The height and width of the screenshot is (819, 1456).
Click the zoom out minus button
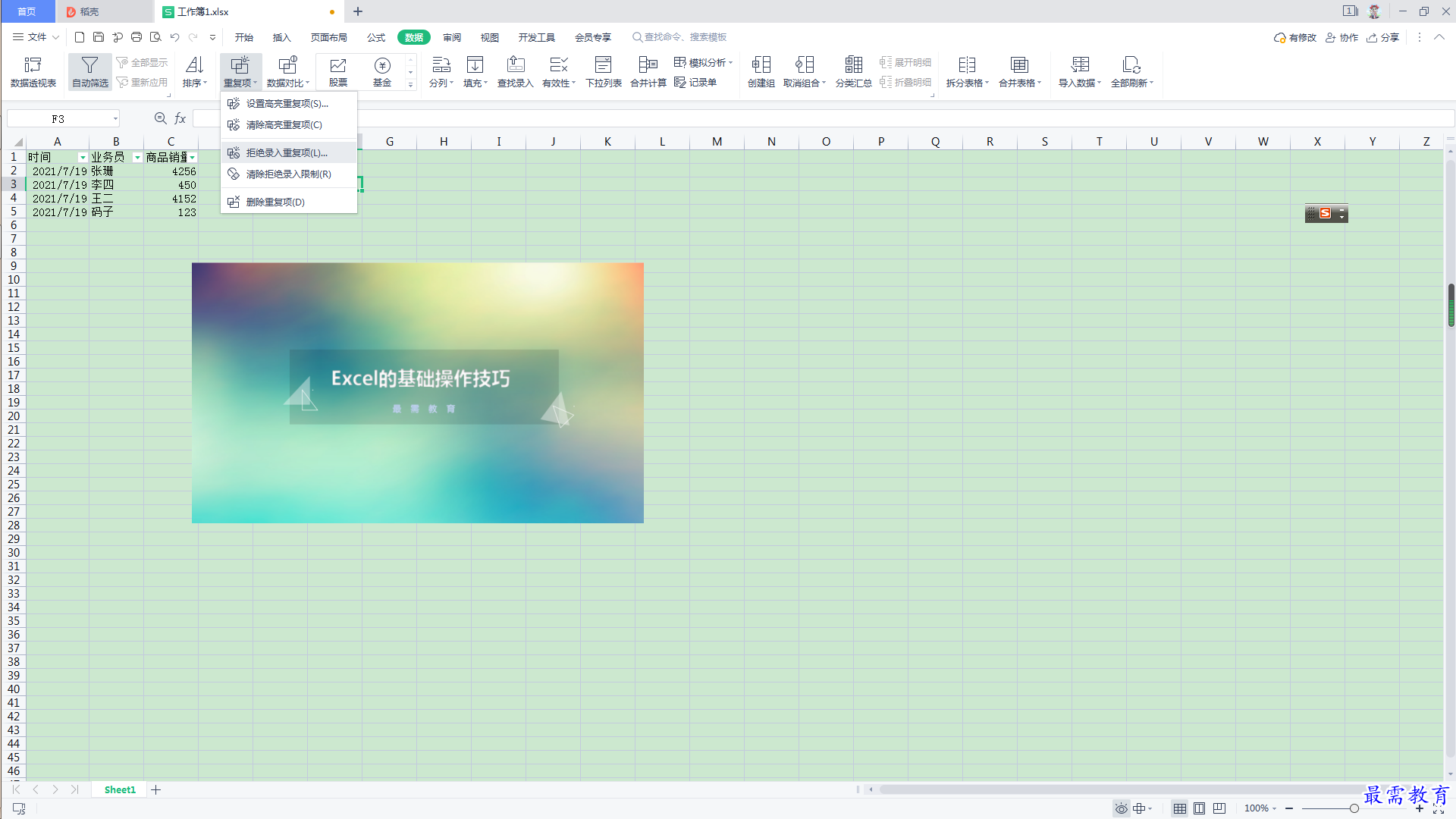tap(1289, 808)
